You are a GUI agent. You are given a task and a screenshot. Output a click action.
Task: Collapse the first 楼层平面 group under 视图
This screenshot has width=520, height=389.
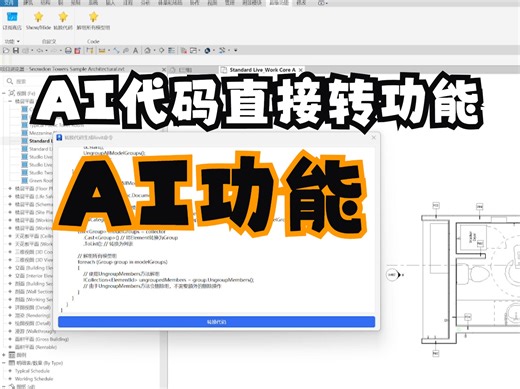[10, 101]
